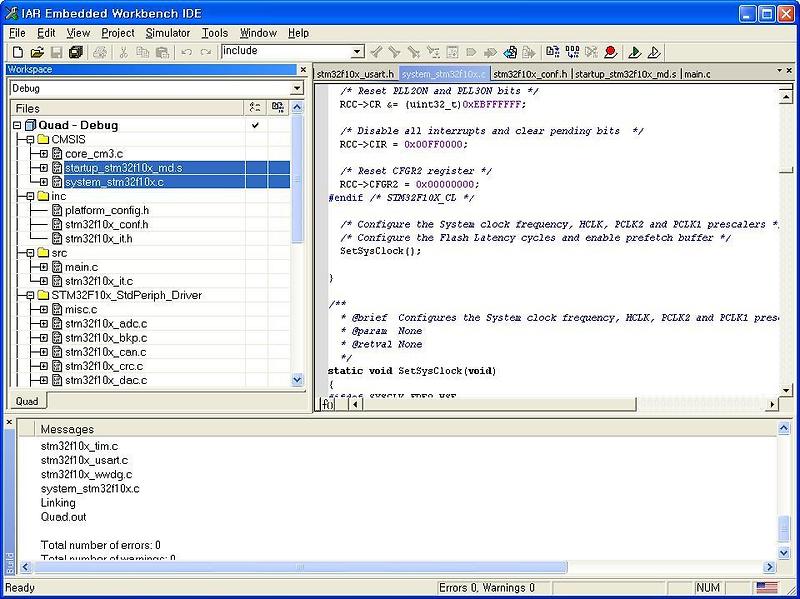The width and height of the screenshot is (800, 599).
Task: Open the Simulator menu
Action: (168, 33)
